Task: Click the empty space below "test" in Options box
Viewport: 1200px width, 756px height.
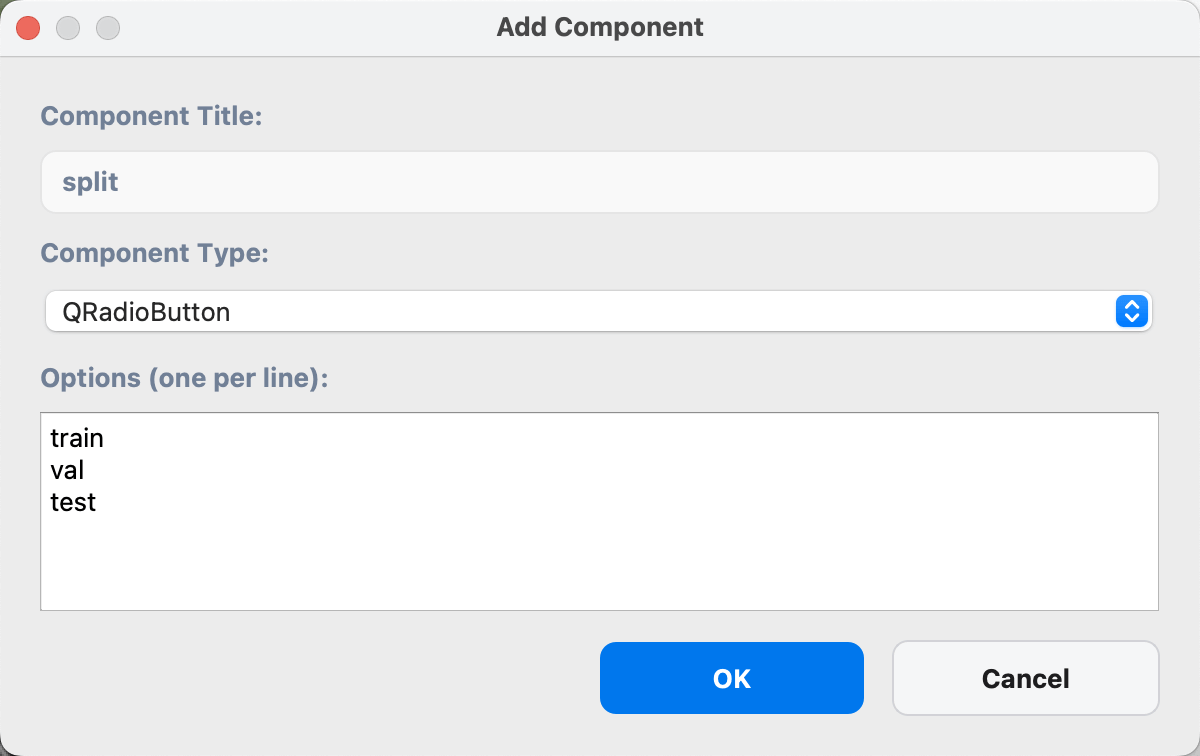Action: pyautogui.click(x=599, y=562)
